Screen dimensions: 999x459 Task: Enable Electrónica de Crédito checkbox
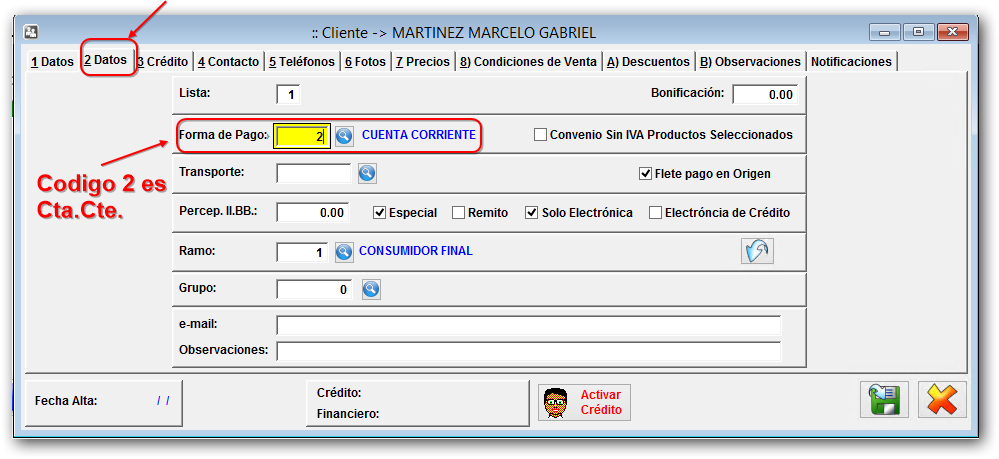(x=655, y=212)
